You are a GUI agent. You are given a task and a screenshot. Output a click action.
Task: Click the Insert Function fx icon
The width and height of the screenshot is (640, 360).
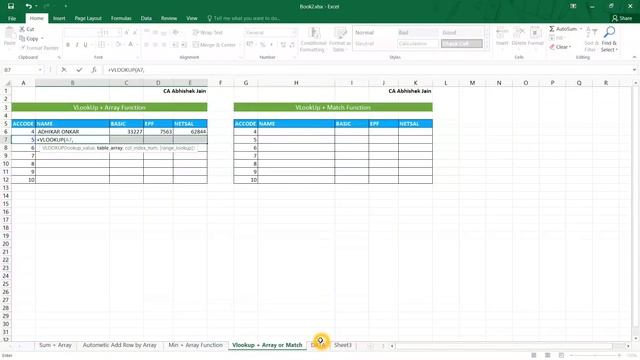[94, 70]
